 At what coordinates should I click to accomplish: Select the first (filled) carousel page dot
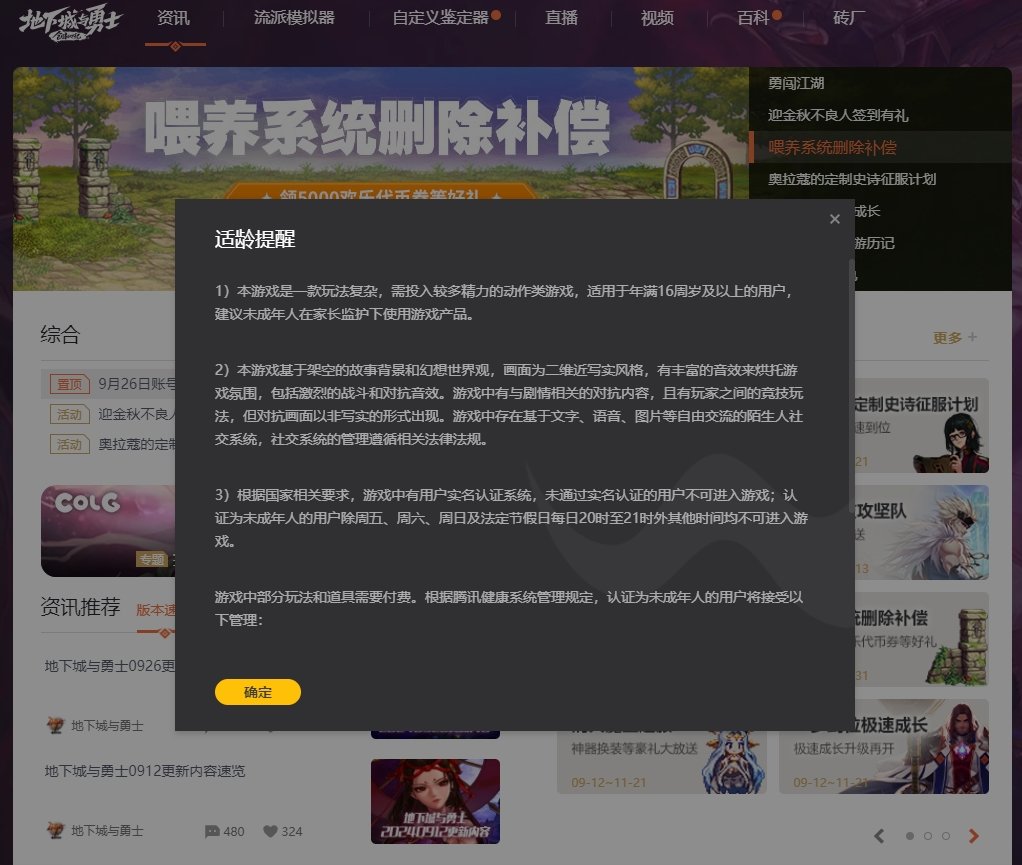click(910, 836)
